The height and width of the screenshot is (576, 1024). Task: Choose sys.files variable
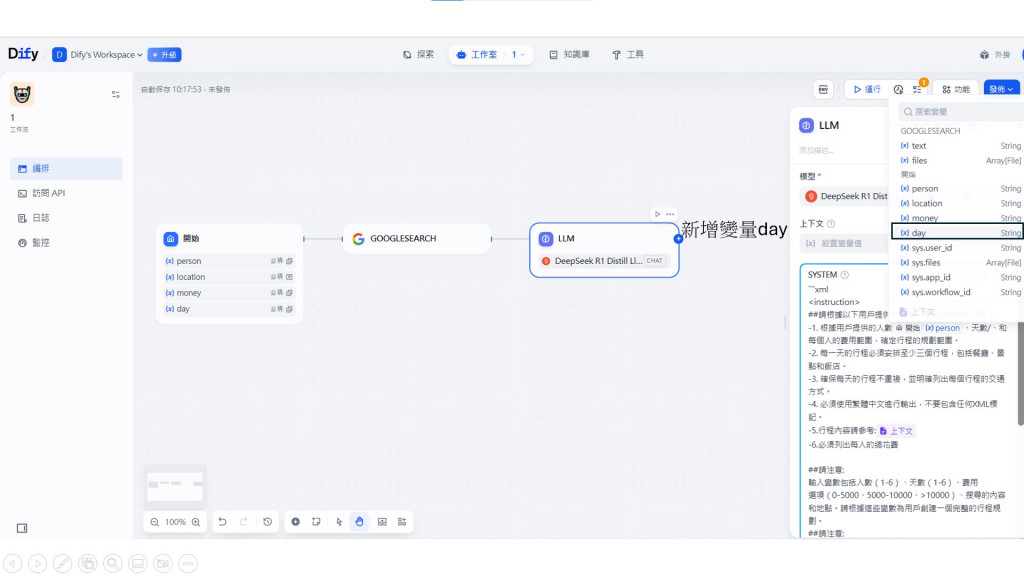point(960,263)
